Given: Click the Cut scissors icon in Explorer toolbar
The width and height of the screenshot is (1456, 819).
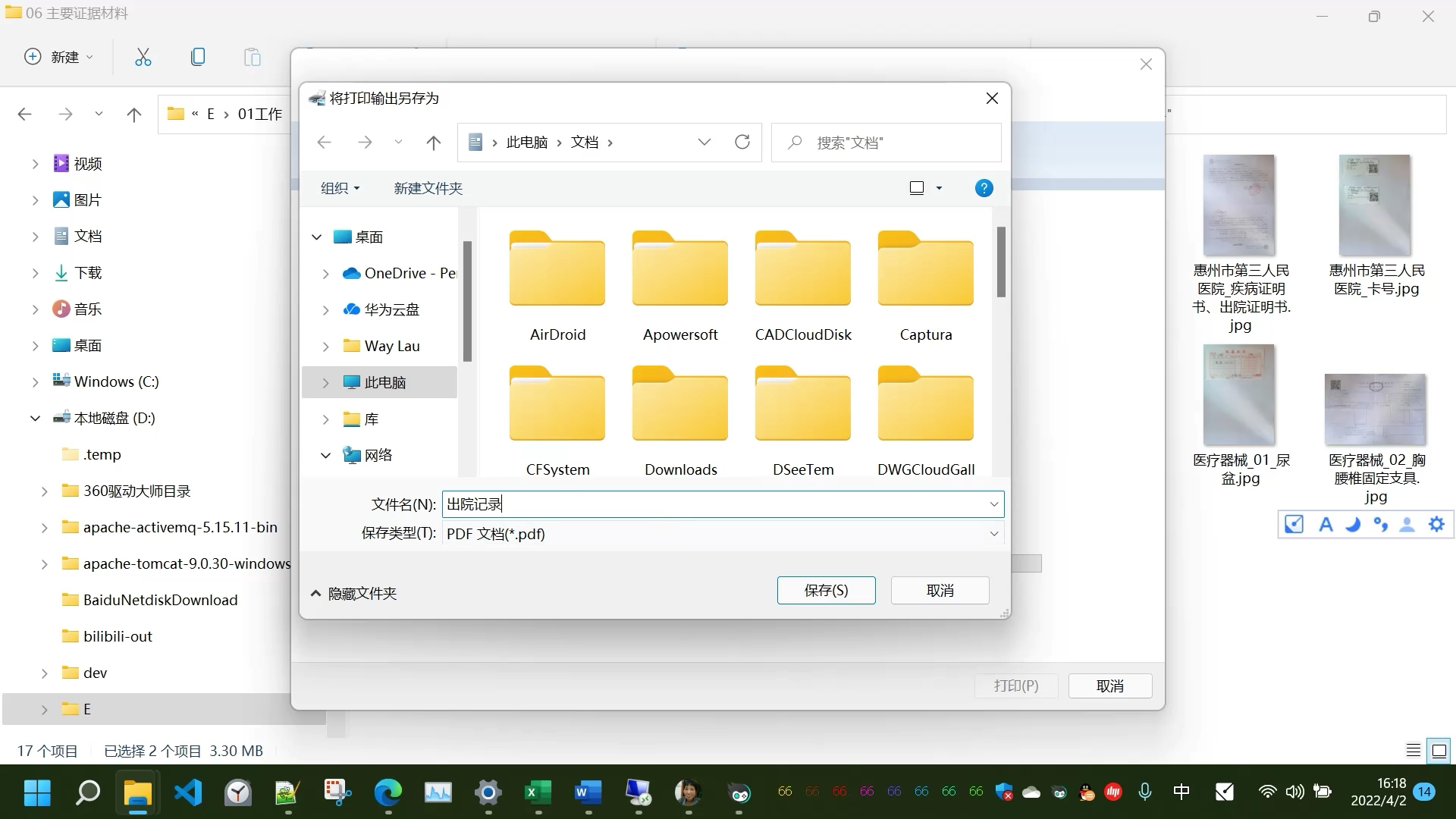Looking at the screenshot, I should coord(143,57).
